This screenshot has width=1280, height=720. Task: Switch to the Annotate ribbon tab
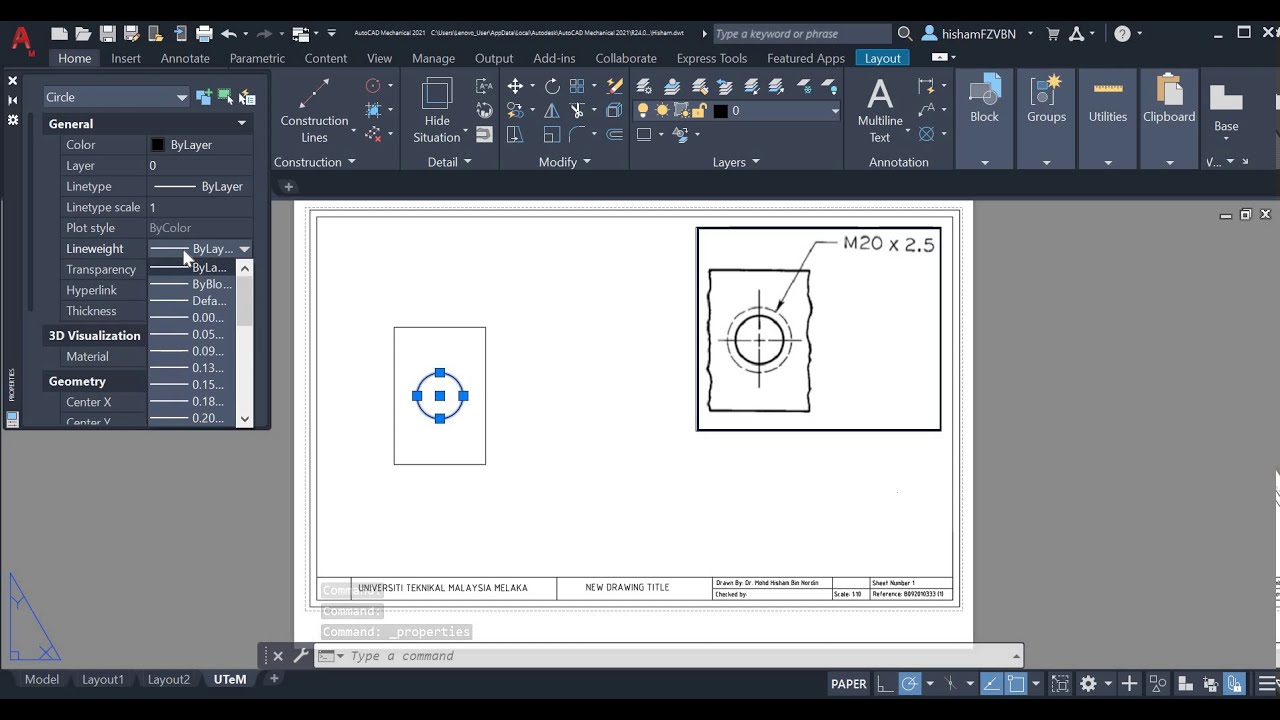(x=185, y=58)
